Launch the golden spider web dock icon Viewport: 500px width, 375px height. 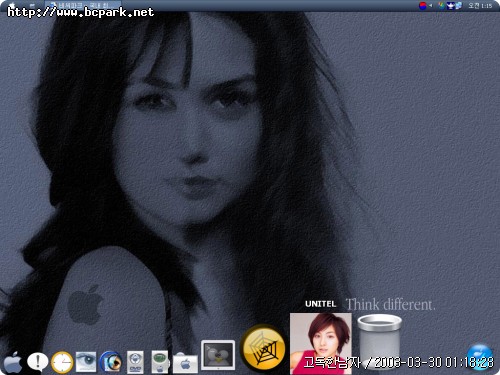tap(264, 349)
